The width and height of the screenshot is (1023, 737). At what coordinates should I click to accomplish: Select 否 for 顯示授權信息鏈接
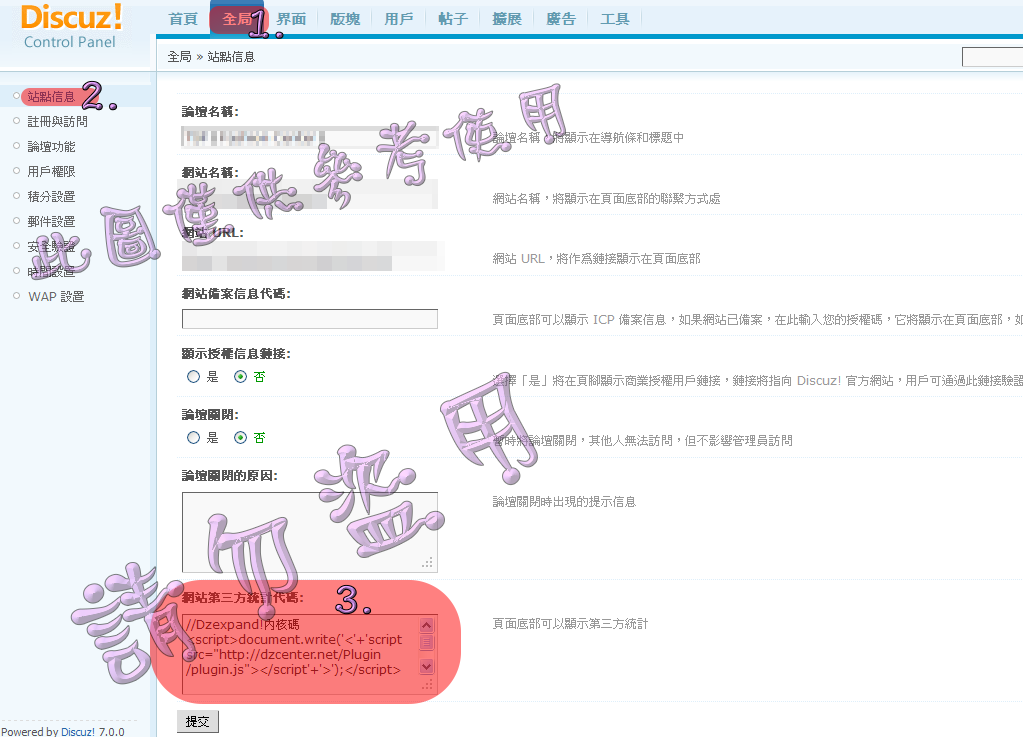240,376
